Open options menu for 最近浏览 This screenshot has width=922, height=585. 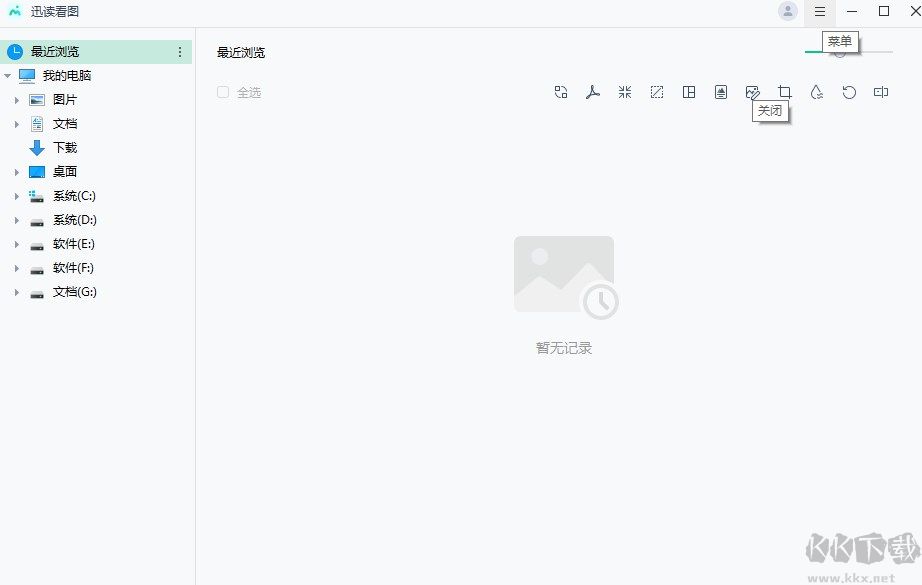coord(182,51)
